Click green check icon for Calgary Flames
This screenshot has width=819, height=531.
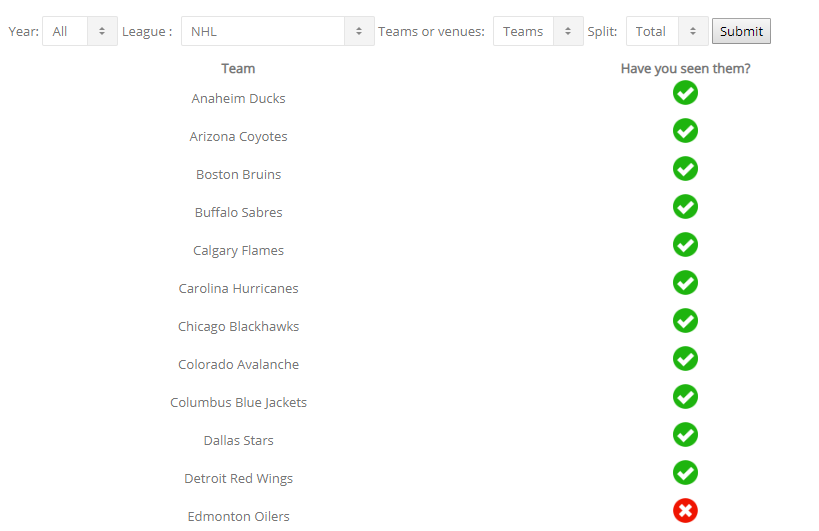(685, 245)
